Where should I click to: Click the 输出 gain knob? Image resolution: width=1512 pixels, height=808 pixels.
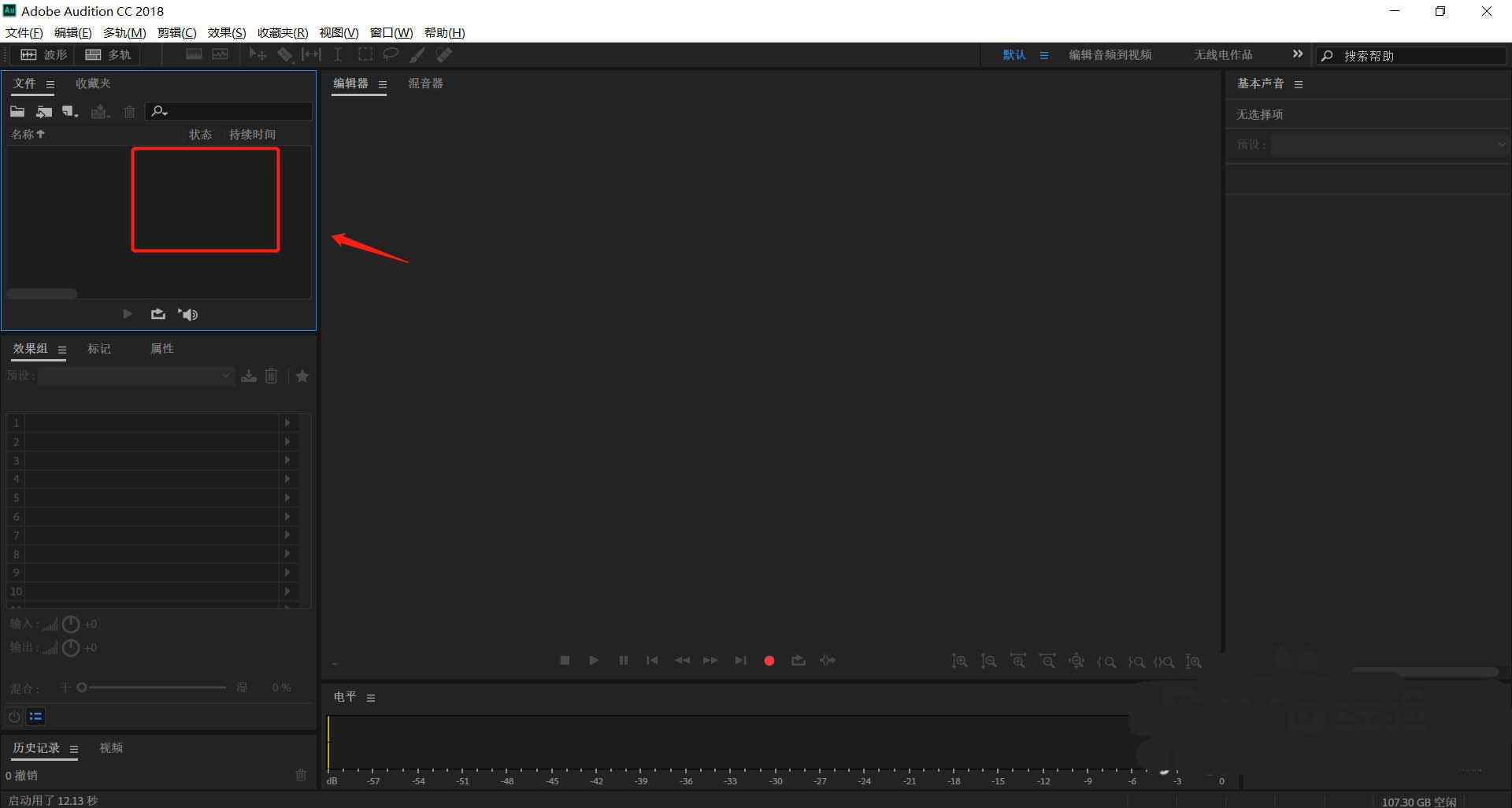71,648
